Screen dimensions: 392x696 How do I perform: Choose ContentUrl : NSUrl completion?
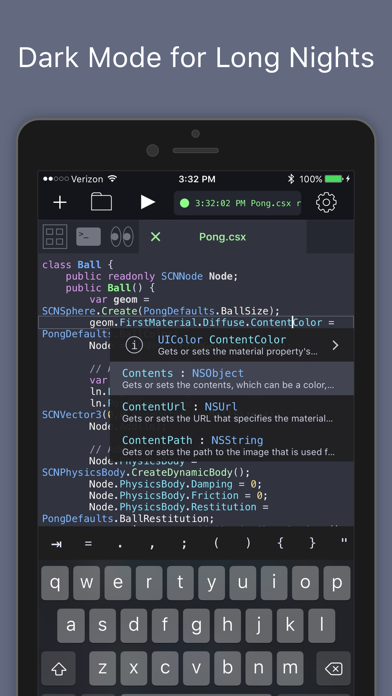[x=232, y=412]
